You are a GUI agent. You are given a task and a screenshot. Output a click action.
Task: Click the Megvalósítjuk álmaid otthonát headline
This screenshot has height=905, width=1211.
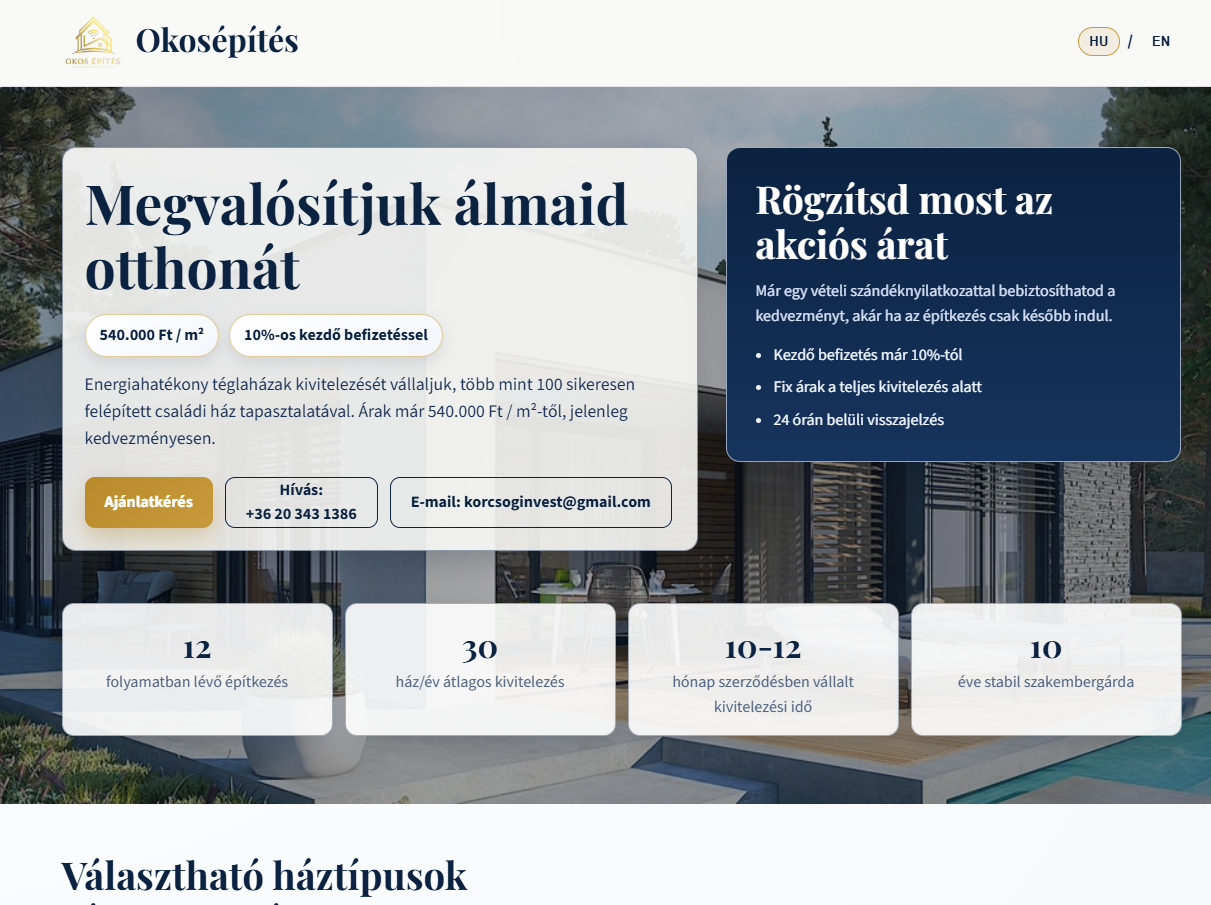(356, 235)
